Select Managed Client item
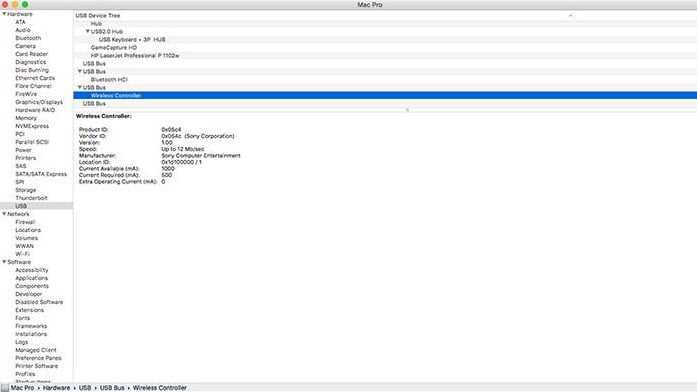The image size is (697, 392). pyautogui.click(x=36, y=350)
